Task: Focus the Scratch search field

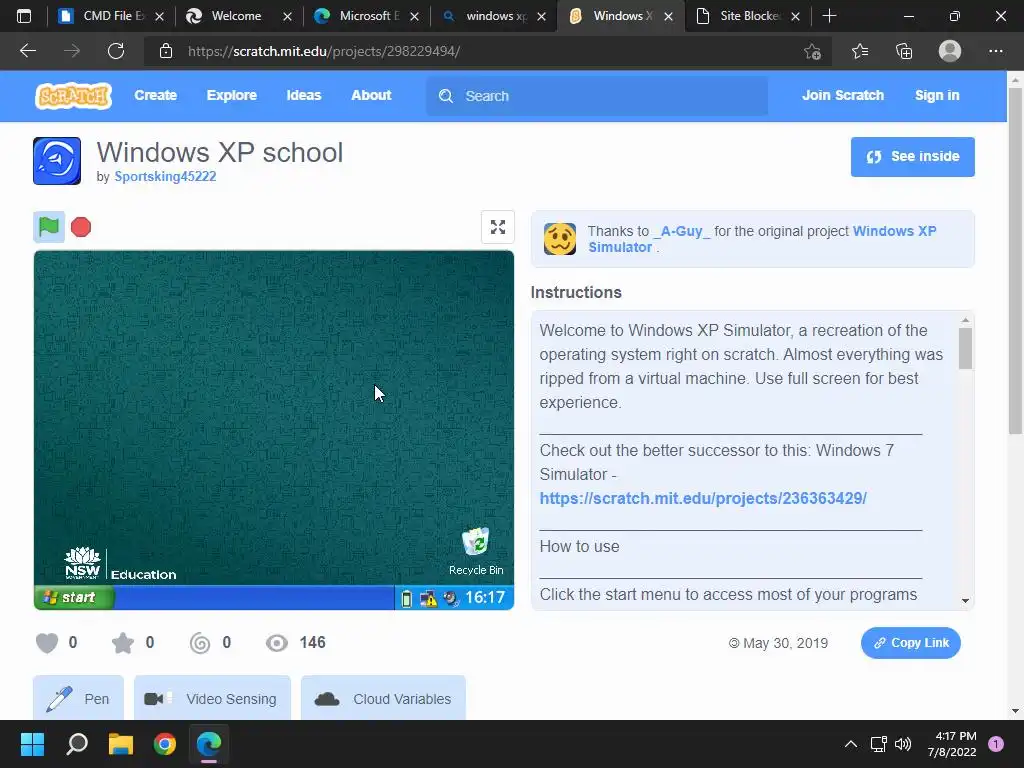Action: [597, 96]
